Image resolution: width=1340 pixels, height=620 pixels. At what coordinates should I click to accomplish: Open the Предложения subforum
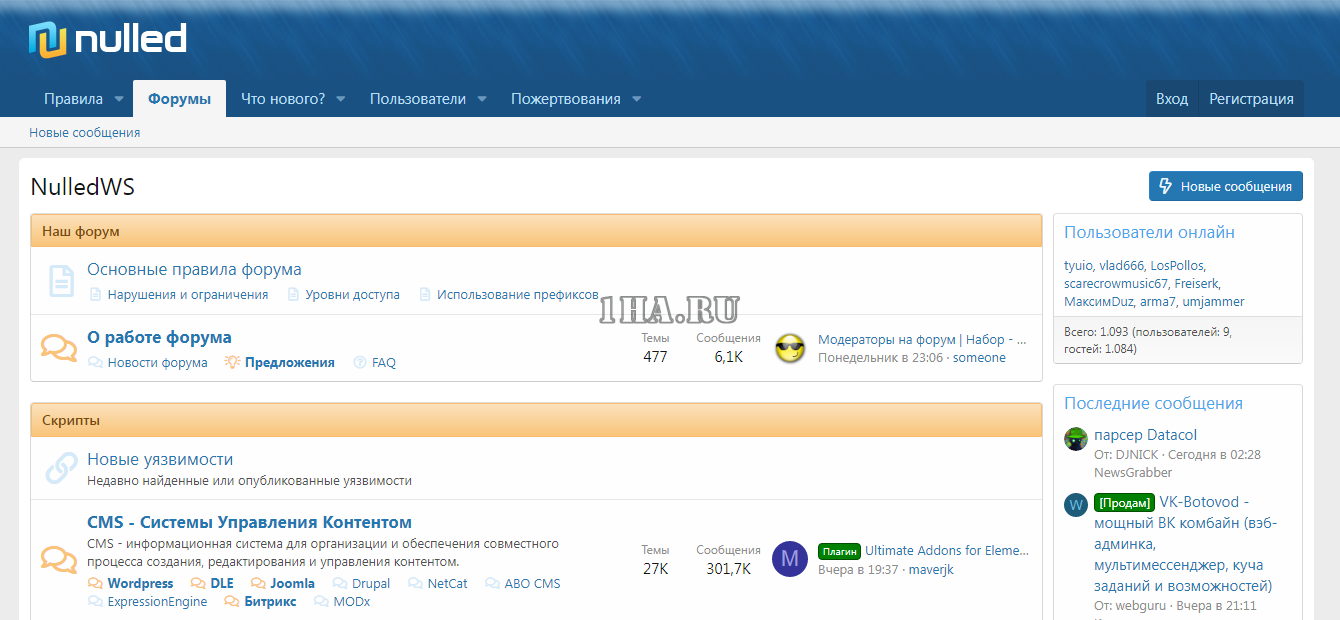[x=289, y=363]
